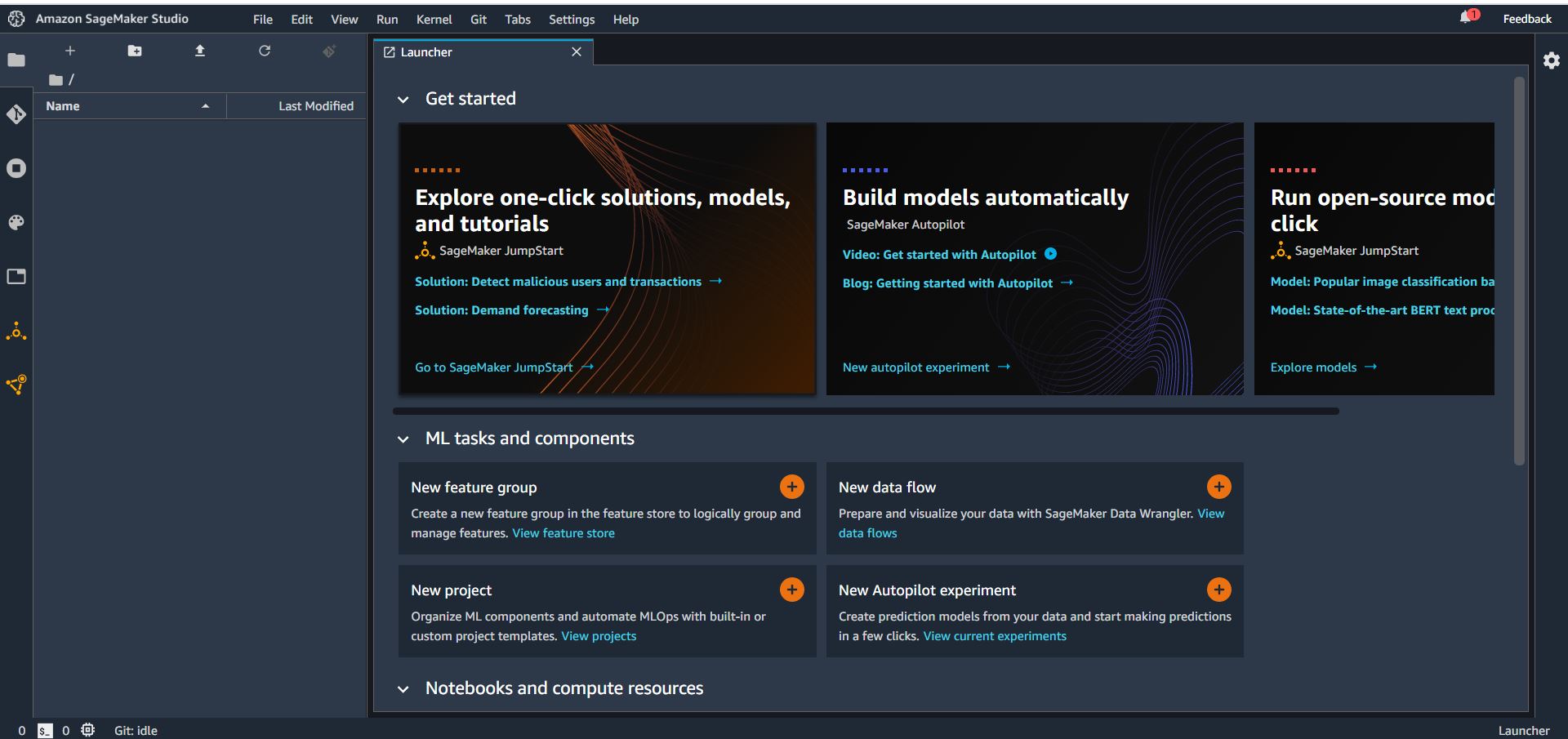This screenshot has width=1568, height=739.
Task: Open the Commands palette sidebar icon
Action: coord(16,222)
